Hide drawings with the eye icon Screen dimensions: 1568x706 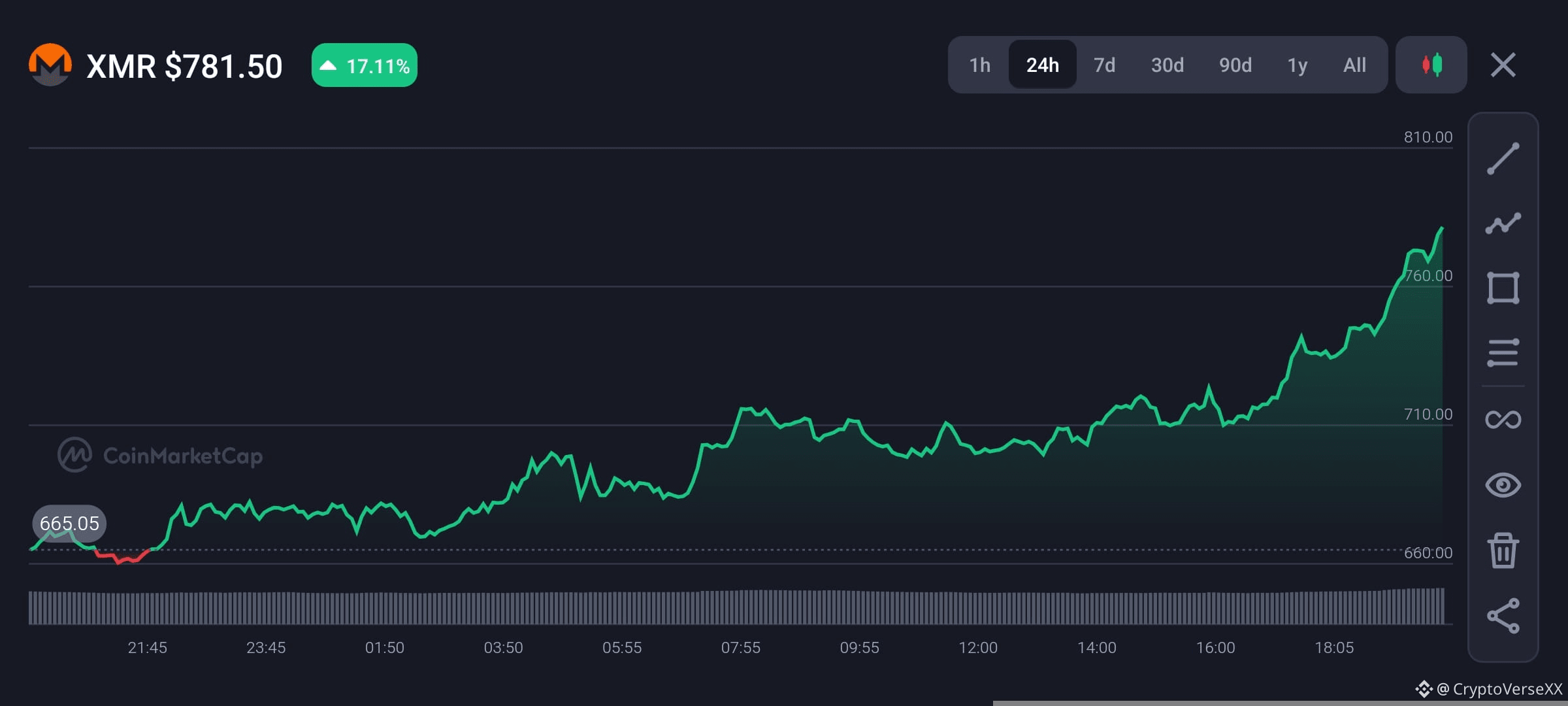[1503, 485]
